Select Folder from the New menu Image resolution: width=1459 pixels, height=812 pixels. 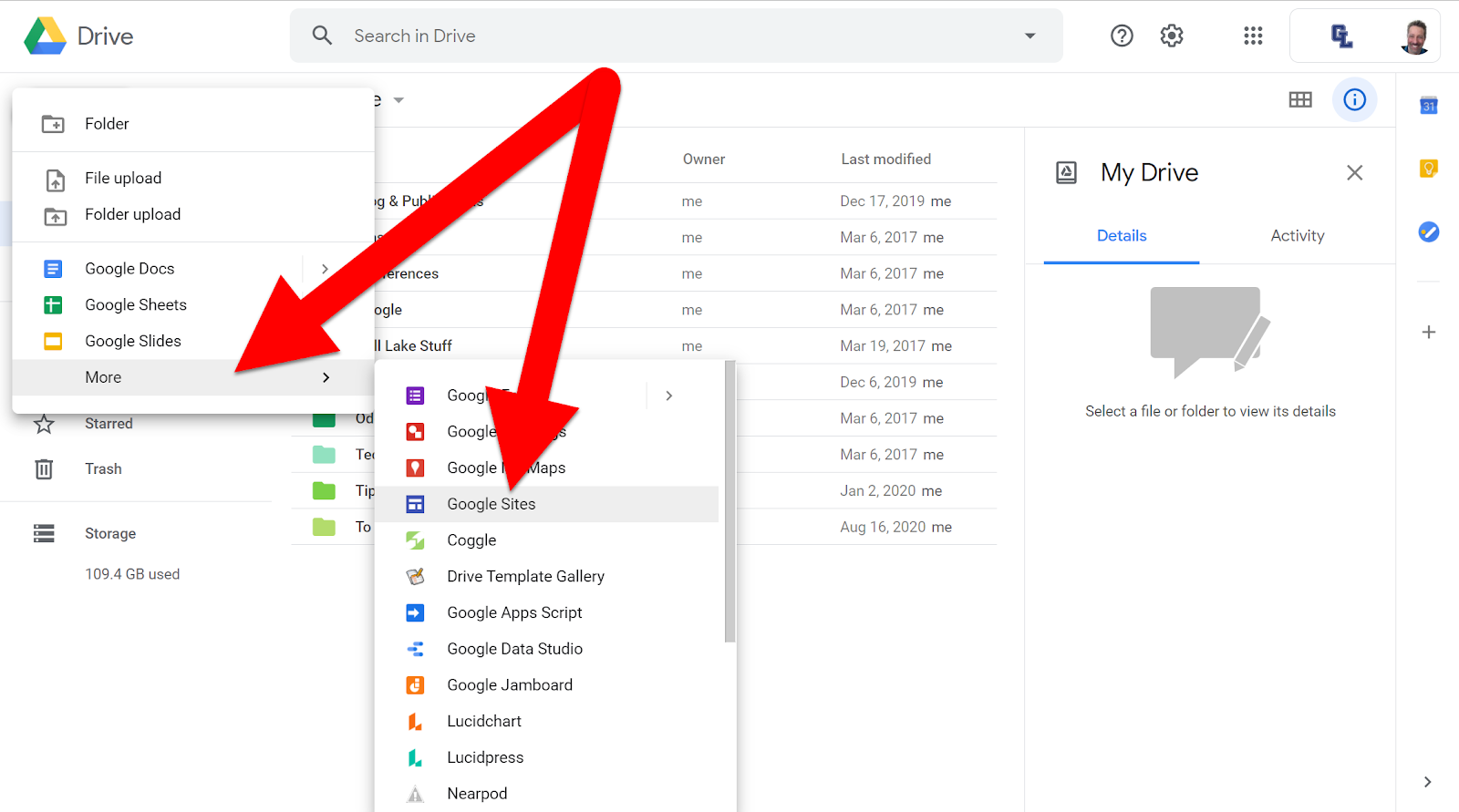[x=193, y=124]
